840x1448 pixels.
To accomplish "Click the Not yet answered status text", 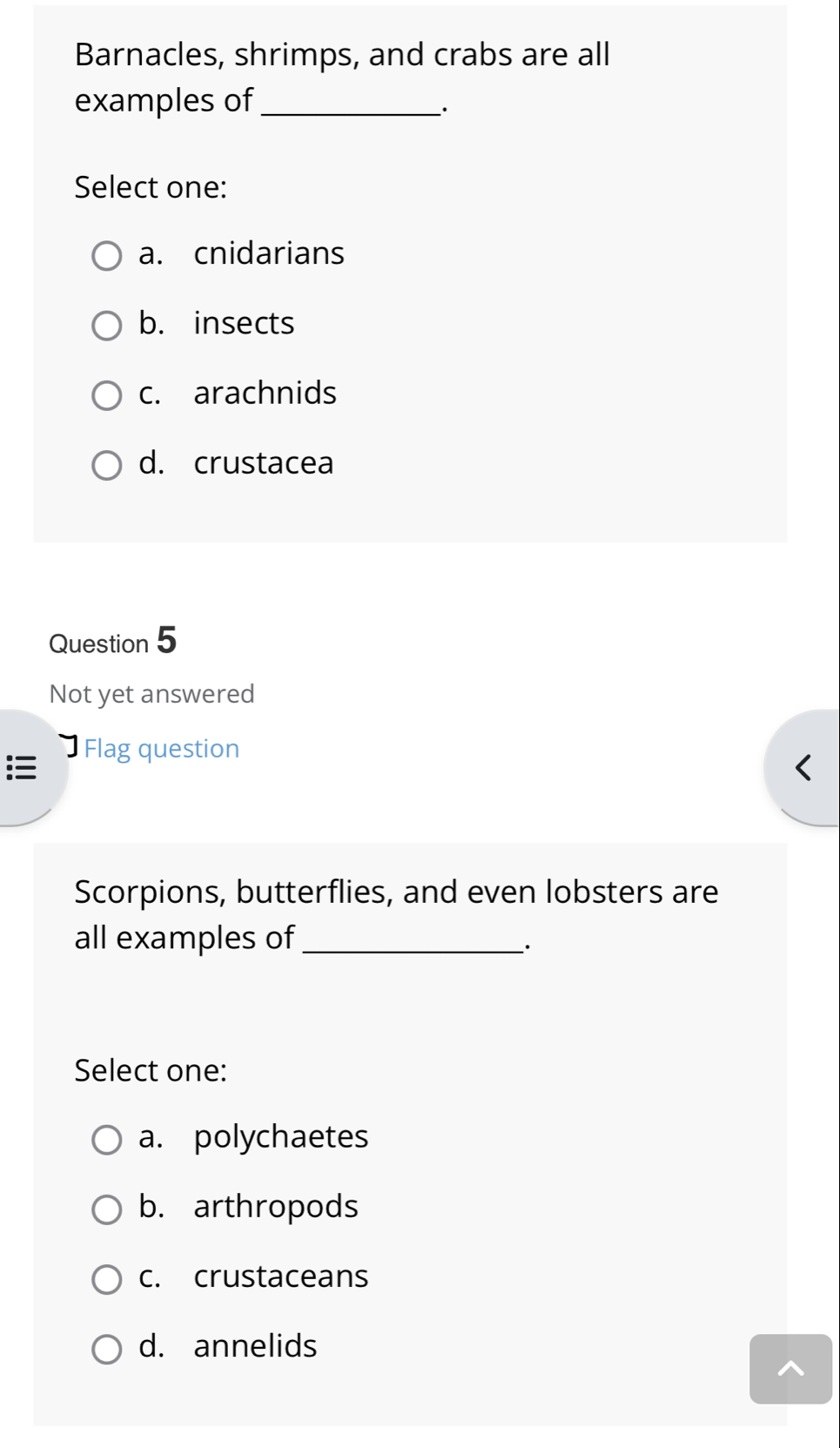I will pos(151,693).
